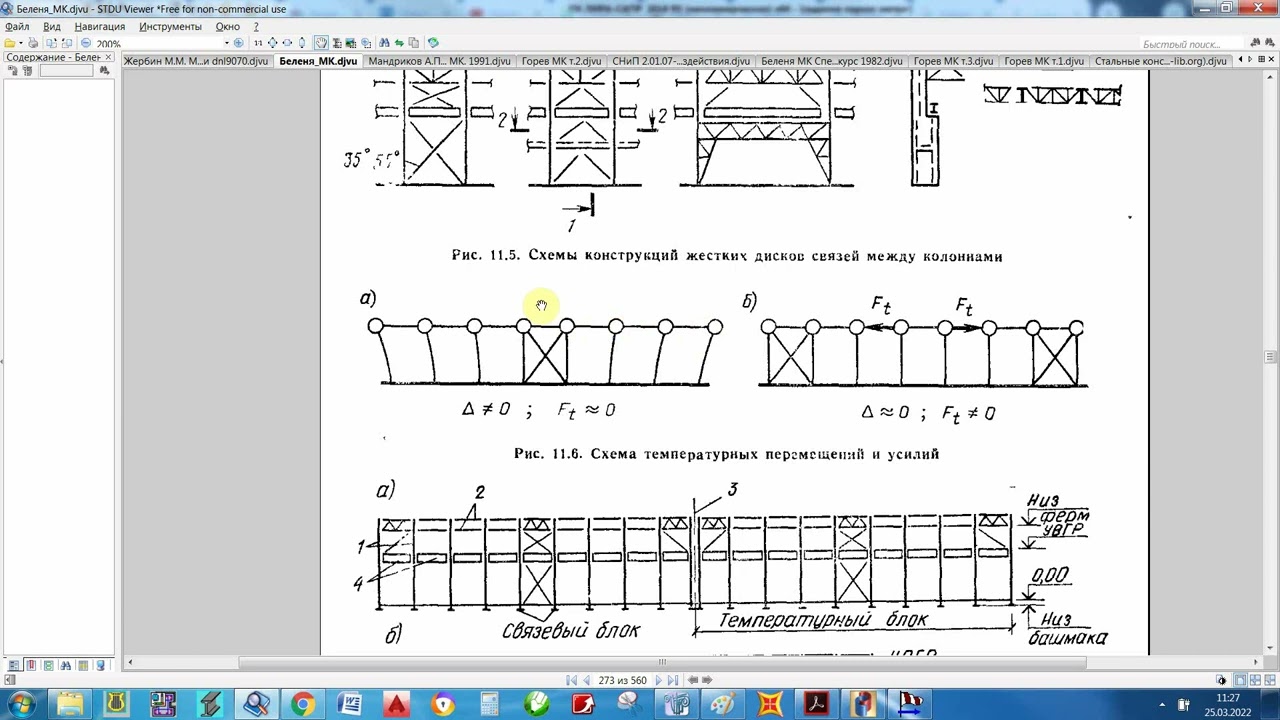Open the Навигация menu

[x=100, y=26]
